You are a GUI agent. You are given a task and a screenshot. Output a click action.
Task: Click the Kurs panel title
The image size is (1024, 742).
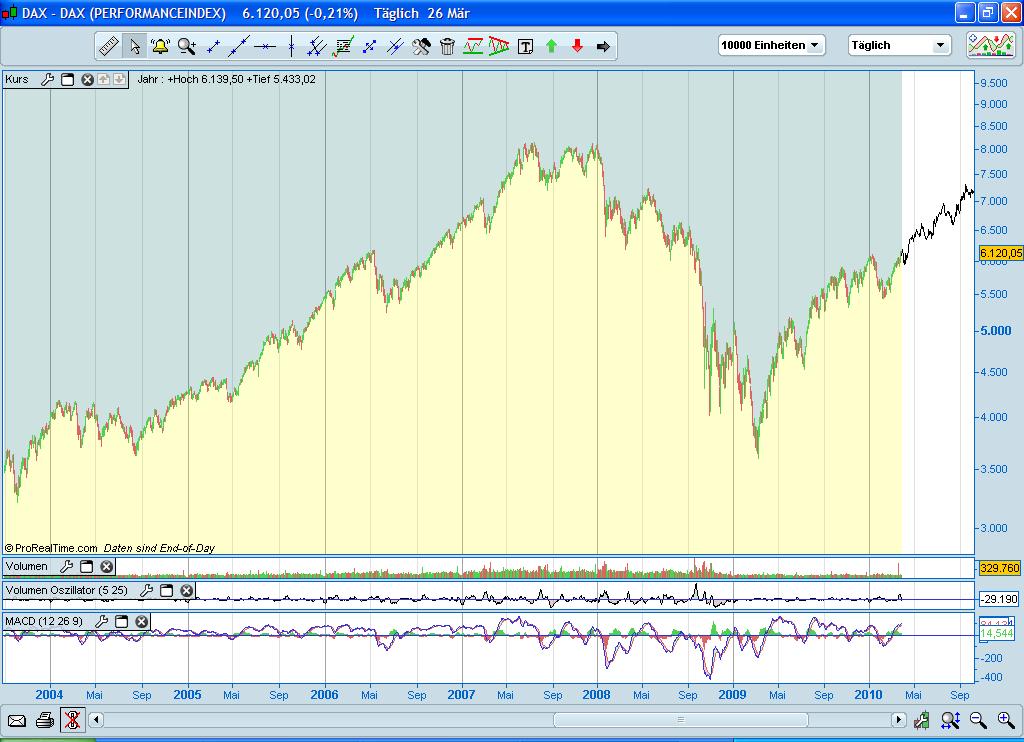tap(17, 80)
